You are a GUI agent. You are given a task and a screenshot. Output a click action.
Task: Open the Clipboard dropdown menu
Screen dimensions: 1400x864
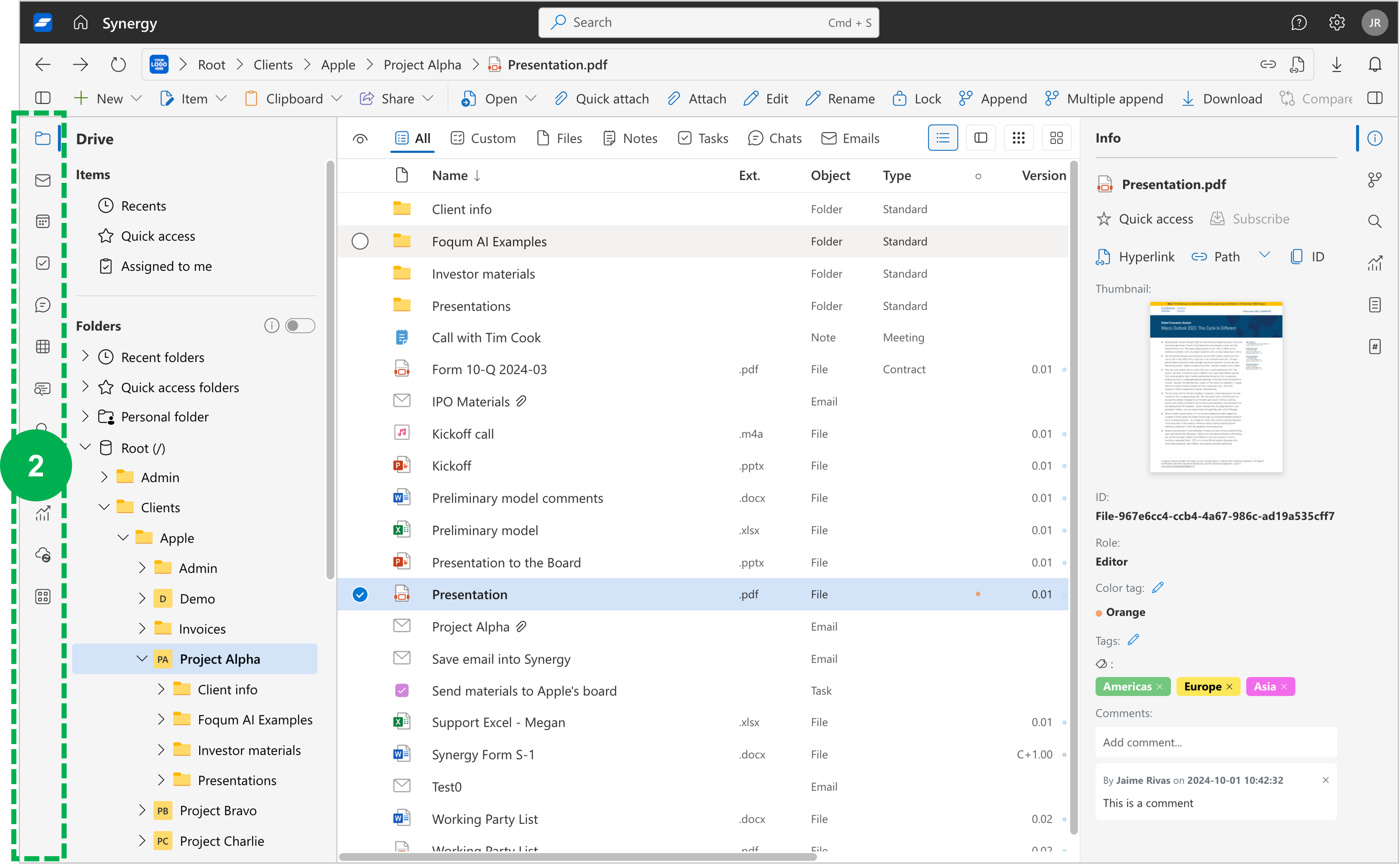(x=293, y=99)
